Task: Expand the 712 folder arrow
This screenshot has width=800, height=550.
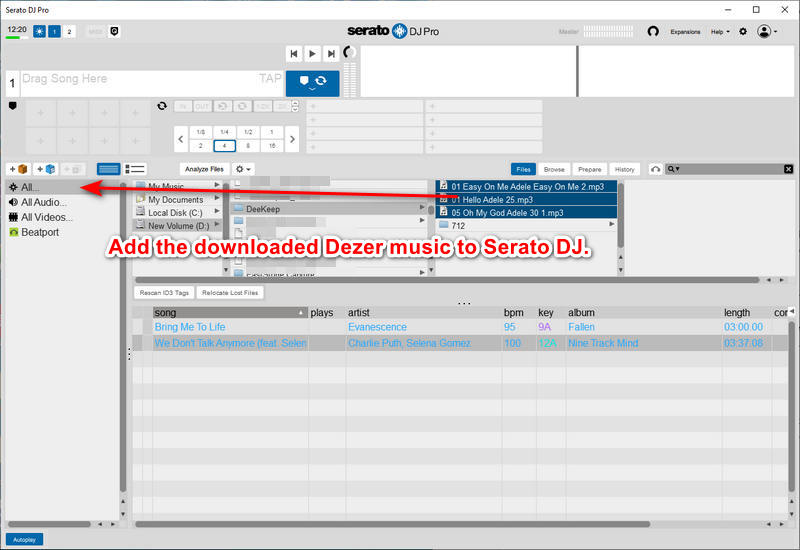Action: tap(611, 224)
